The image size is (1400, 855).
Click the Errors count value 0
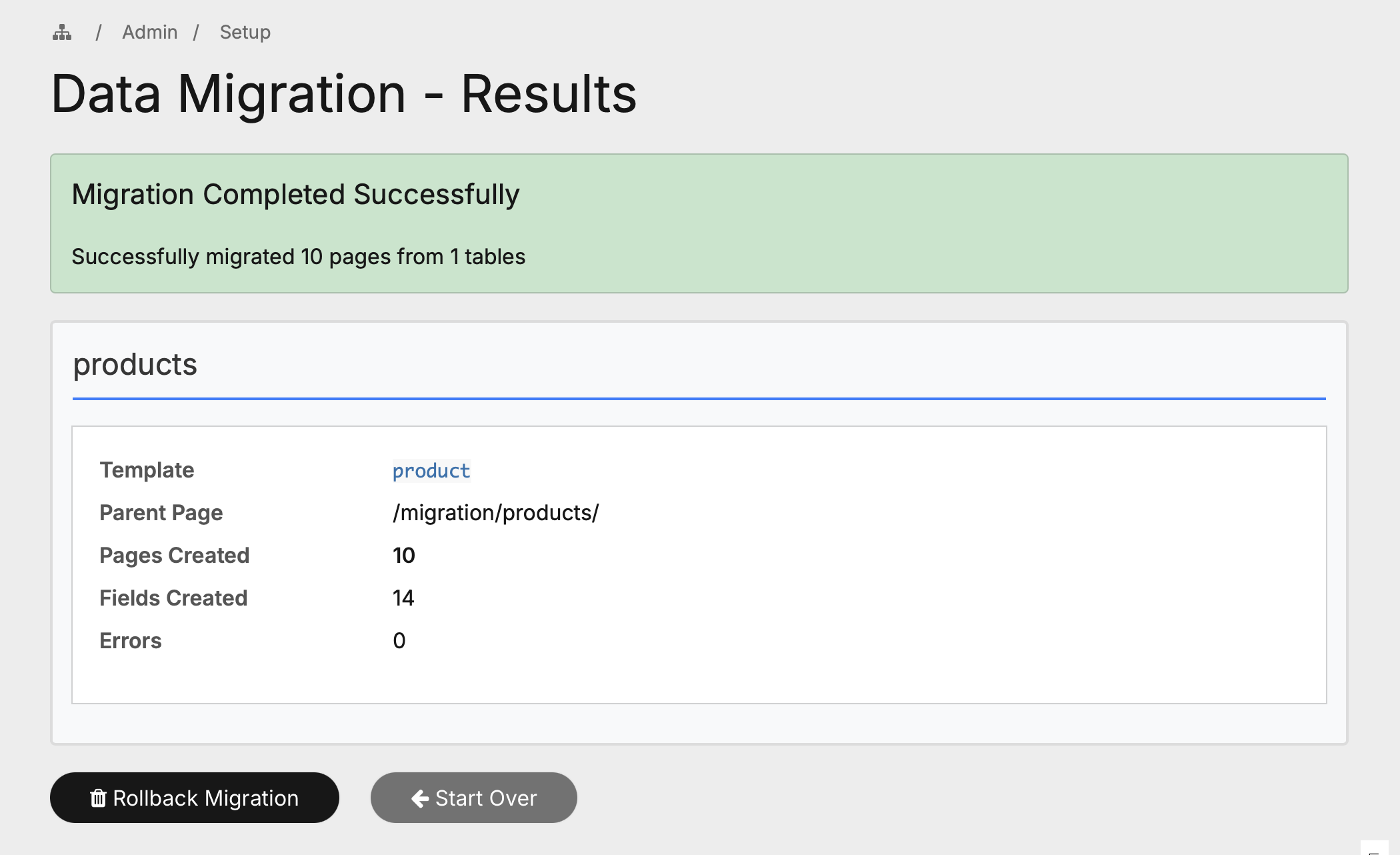[x=399, y=641]
